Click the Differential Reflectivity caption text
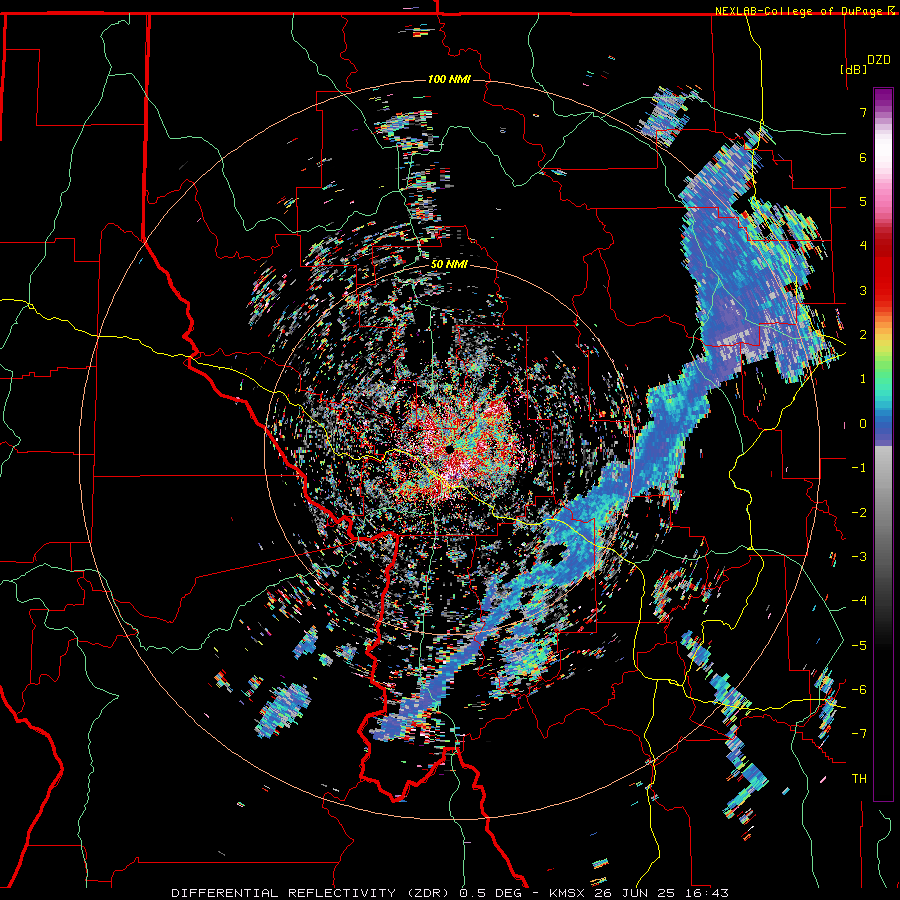 click(450, 893)
